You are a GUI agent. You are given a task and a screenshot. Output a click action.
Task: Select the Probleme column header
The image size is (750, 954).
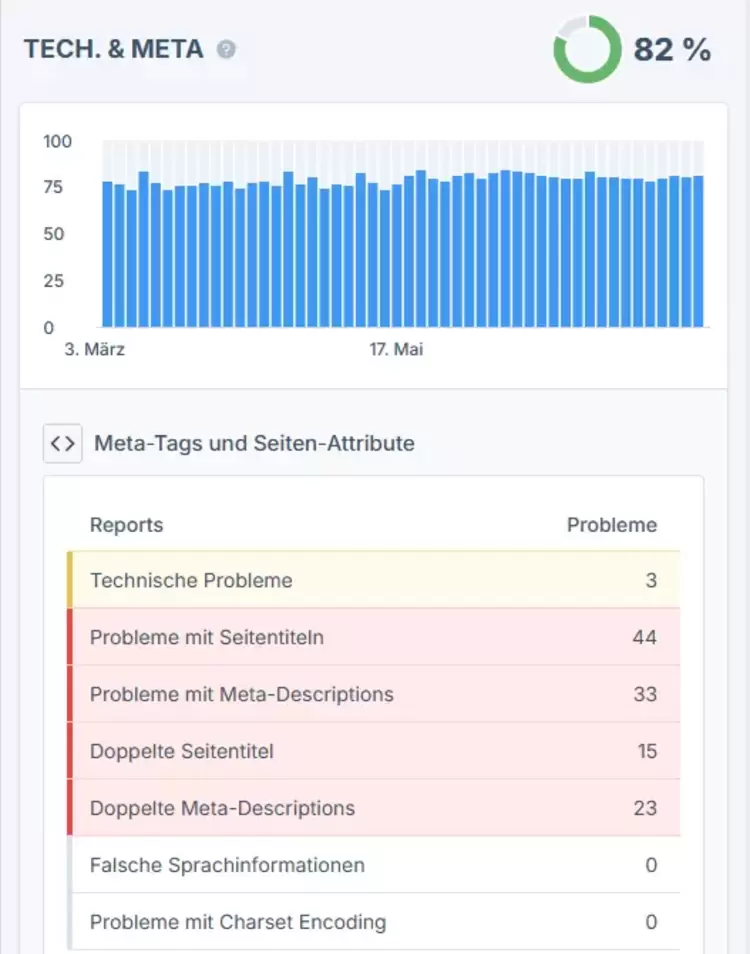tap(612, 524)
